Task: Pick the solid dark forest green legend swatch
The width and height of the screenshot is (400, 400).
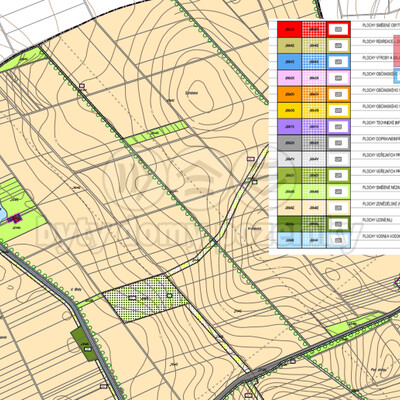Action: point(290,224)
